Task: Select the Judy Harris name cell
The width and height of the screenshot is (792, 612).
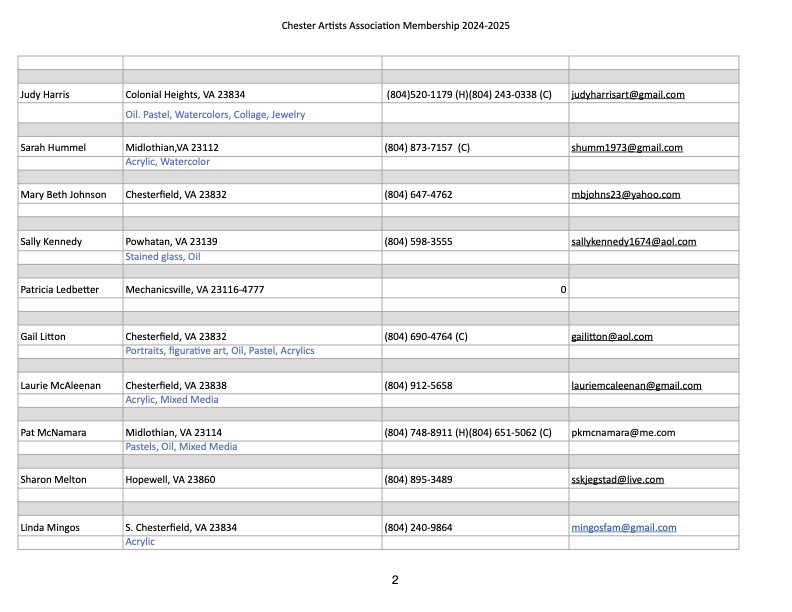Action: pyautogui.click(x=46, y=95)
